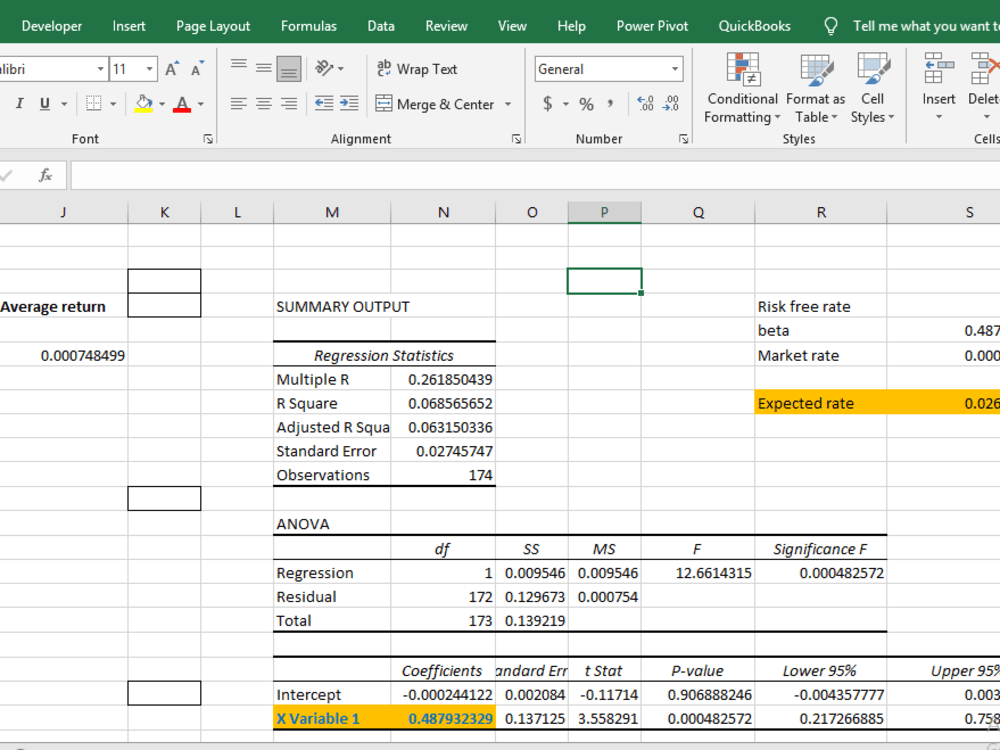Select cell with 0.487932329 coefficient
This screenshot has height=750, width=1000.
(443, 718)
